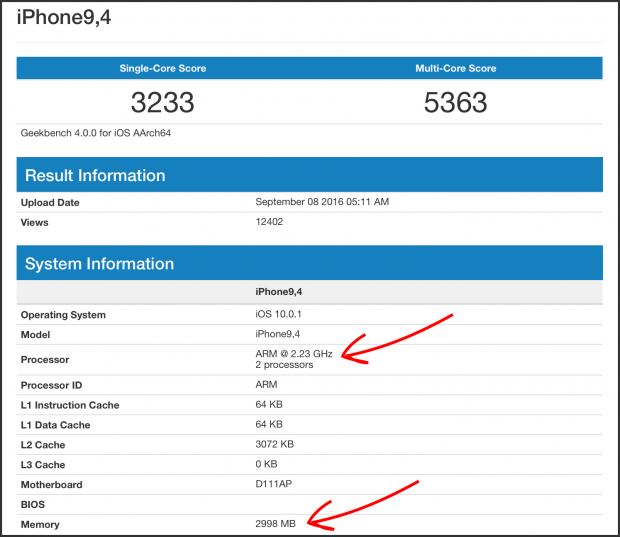The image size is (620, 537).
Task: Click the L2 Cache value 3072 KB
Action: pos(277,445)
